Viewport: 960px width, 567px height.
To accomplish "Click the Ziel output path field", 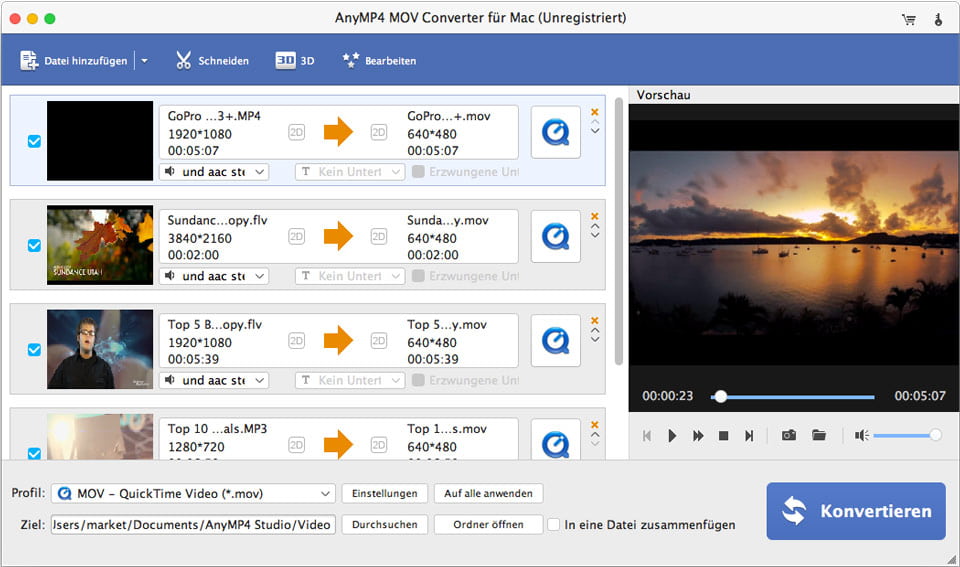I will pyautogui.click(x=193, y=525).
